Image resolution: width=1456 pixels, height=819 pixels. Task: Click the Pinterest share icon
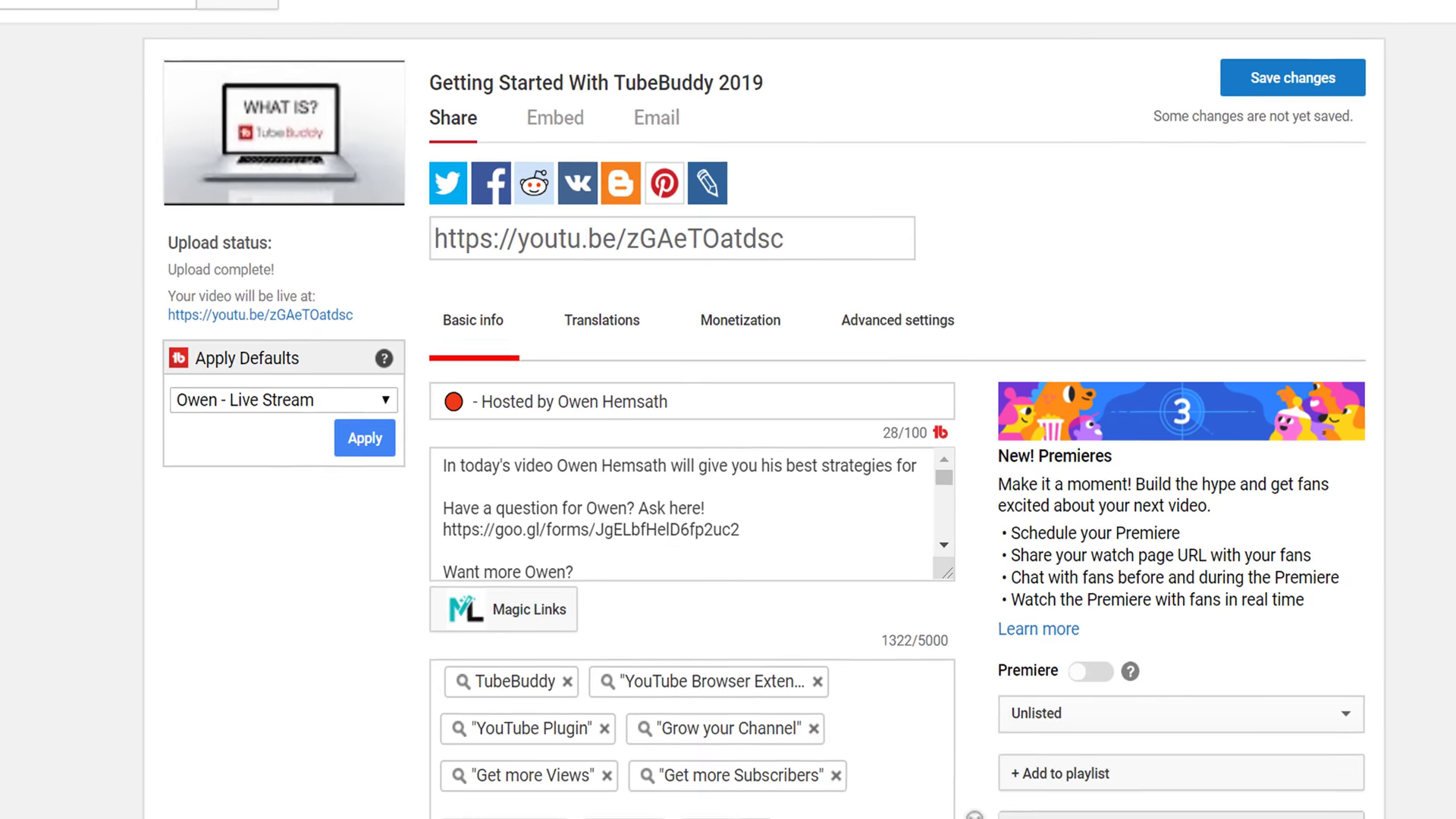665,182
